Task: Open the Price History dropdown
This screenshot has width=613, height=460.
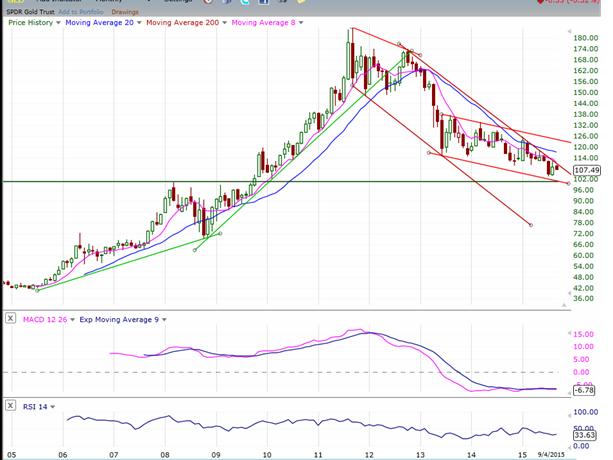Action: (58, 22)
